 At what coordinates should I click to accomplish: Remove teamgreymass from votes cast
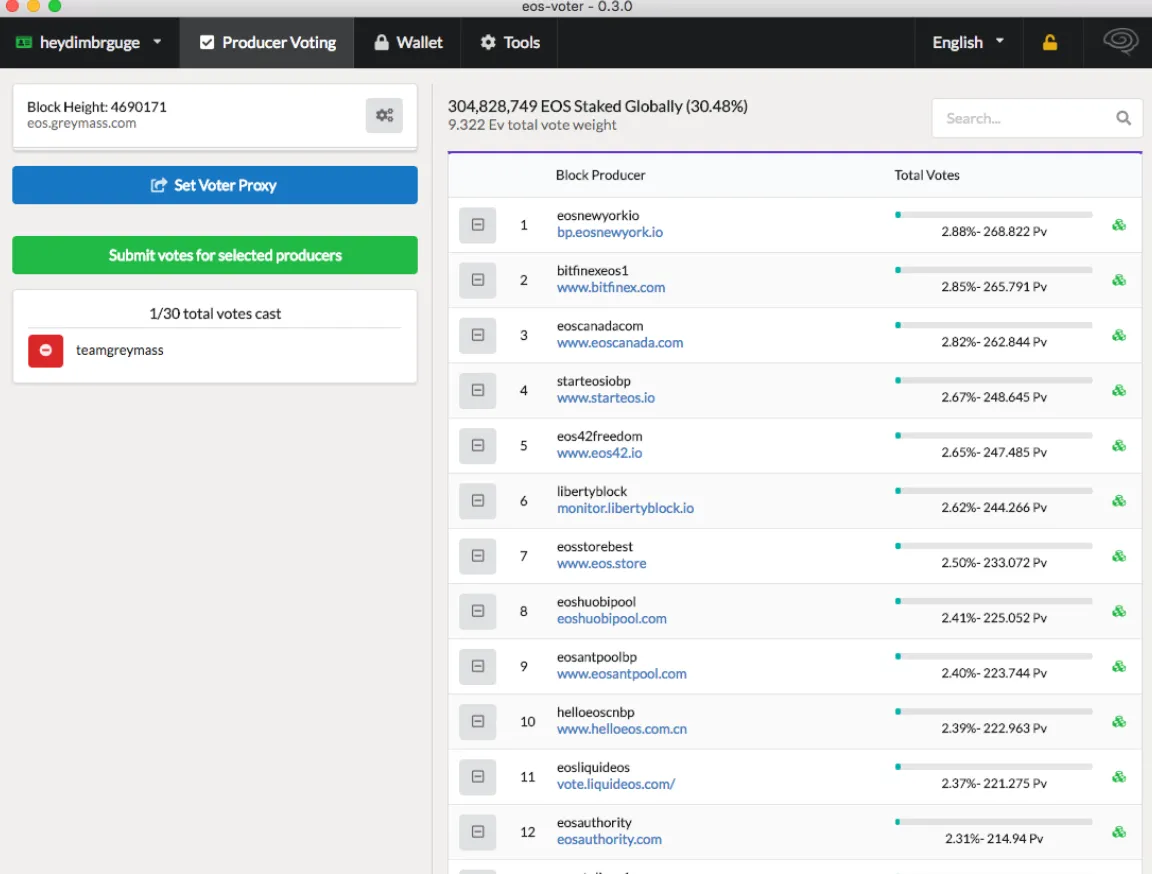point(46,350)
